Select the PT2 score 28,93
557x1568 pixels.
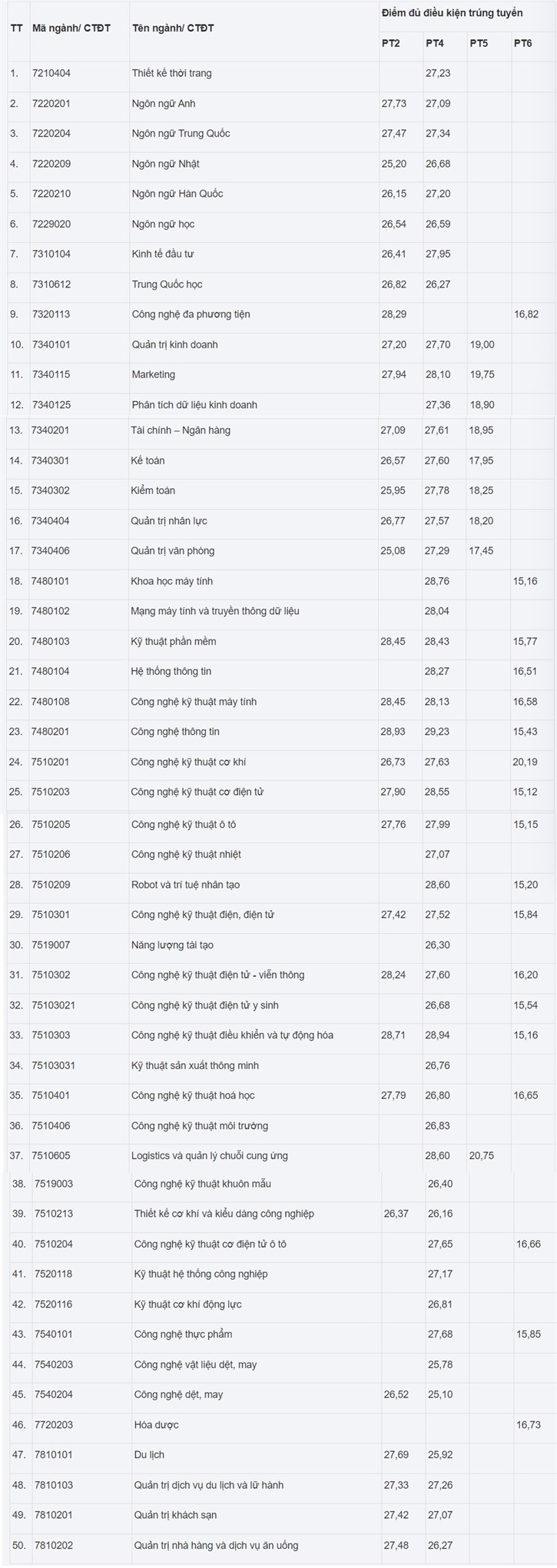point(393,732)
